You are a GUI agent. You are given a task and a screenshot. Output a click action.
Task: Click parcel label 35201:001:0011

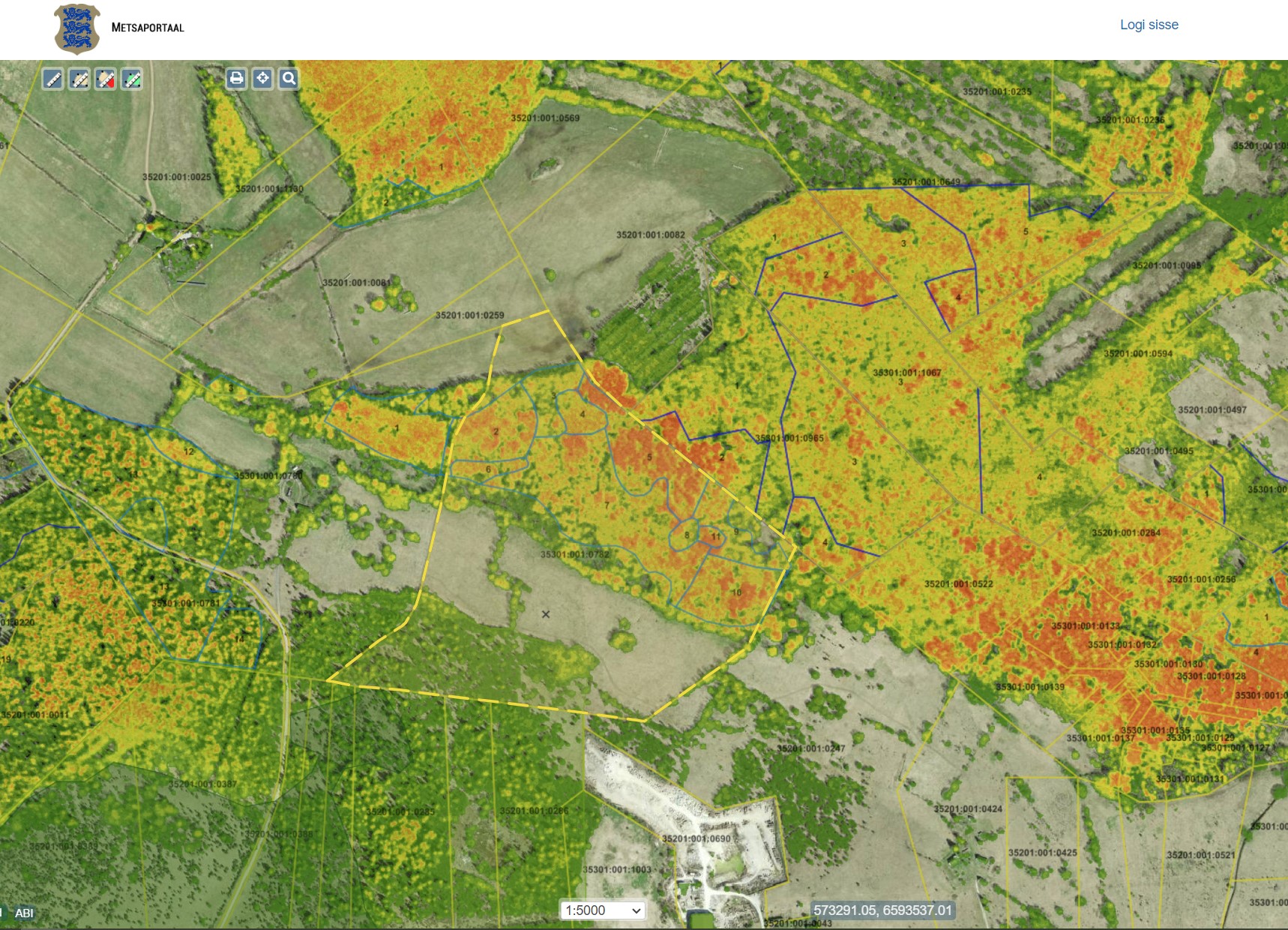click(x=34, y=715)
